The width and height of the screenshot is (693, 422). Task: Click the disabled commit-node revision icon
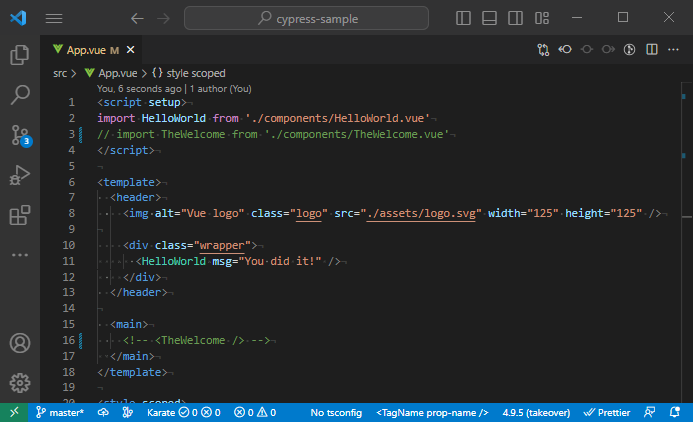pos(586,49)
